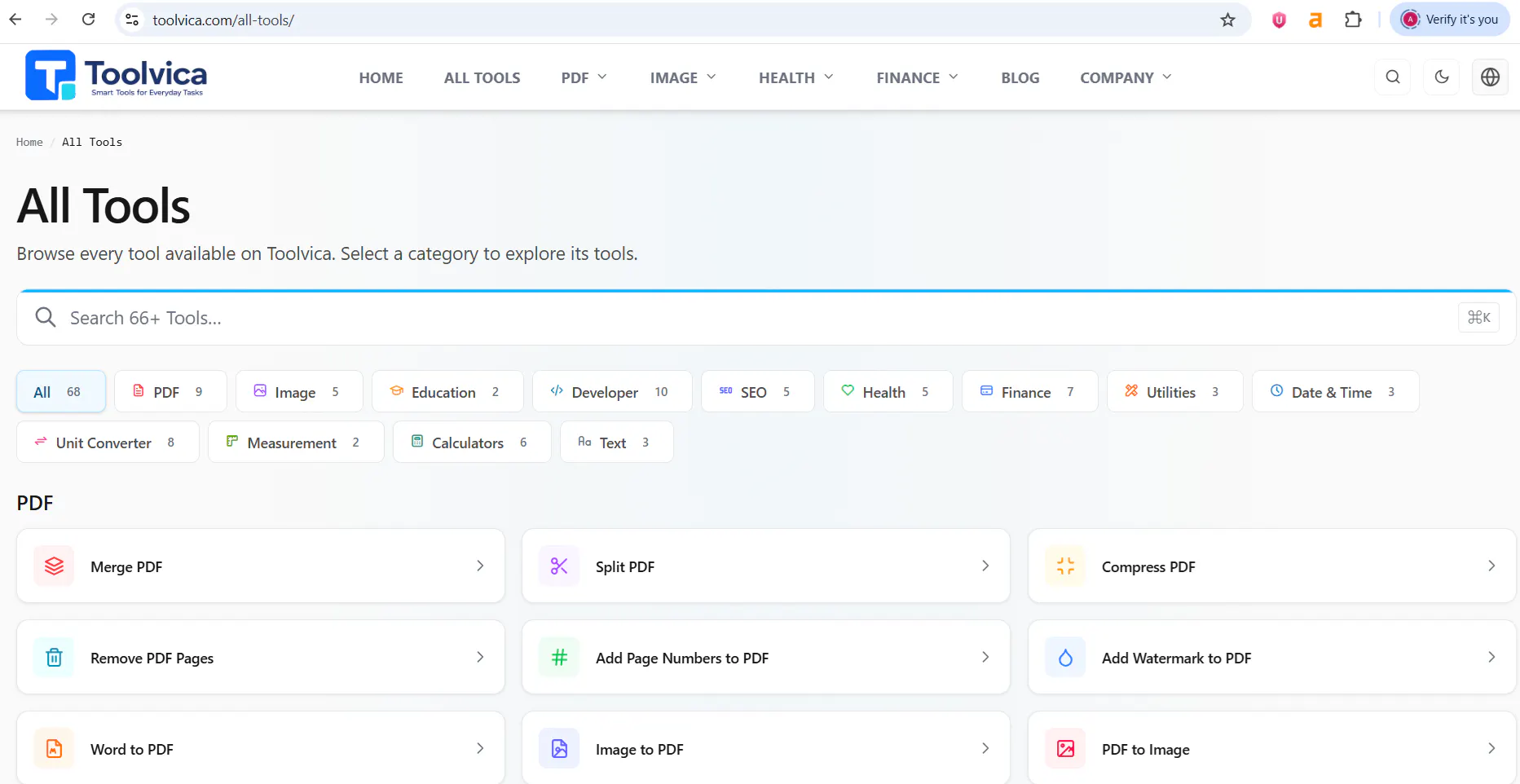1520x784 pixels.
Task: Go to the HOME menu item
Action: tap(381, 78)
